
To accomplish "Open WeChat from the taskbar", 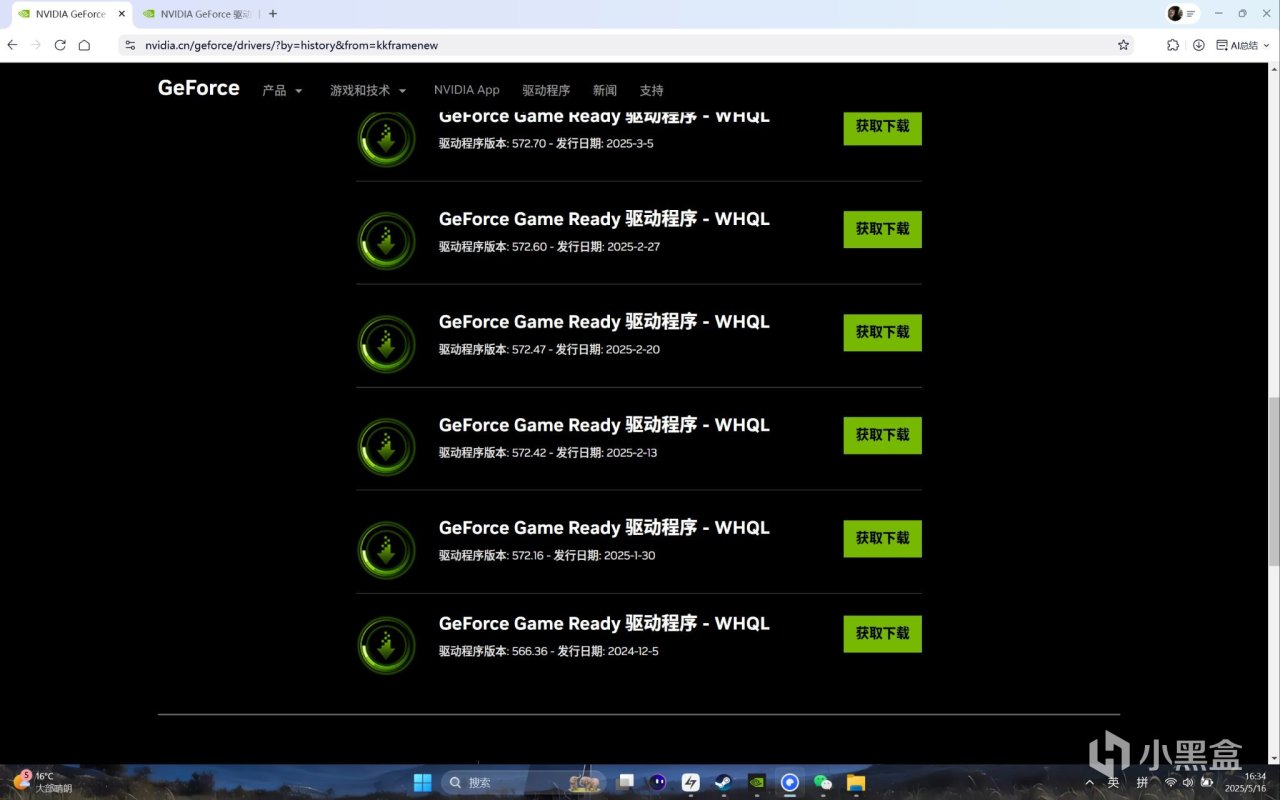I will [823, 782].
